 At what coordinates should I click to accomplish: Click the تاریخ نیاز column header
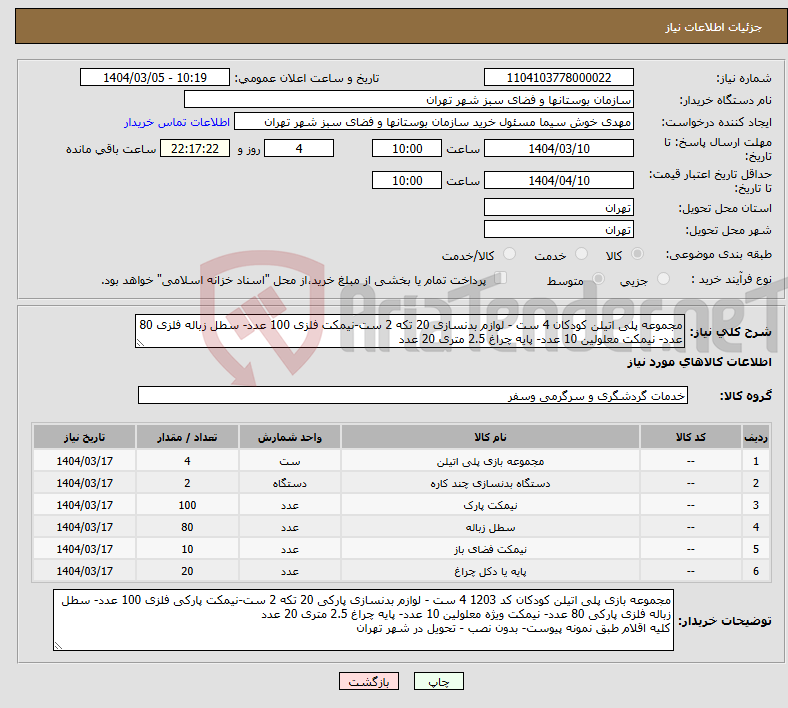[84, 437]
